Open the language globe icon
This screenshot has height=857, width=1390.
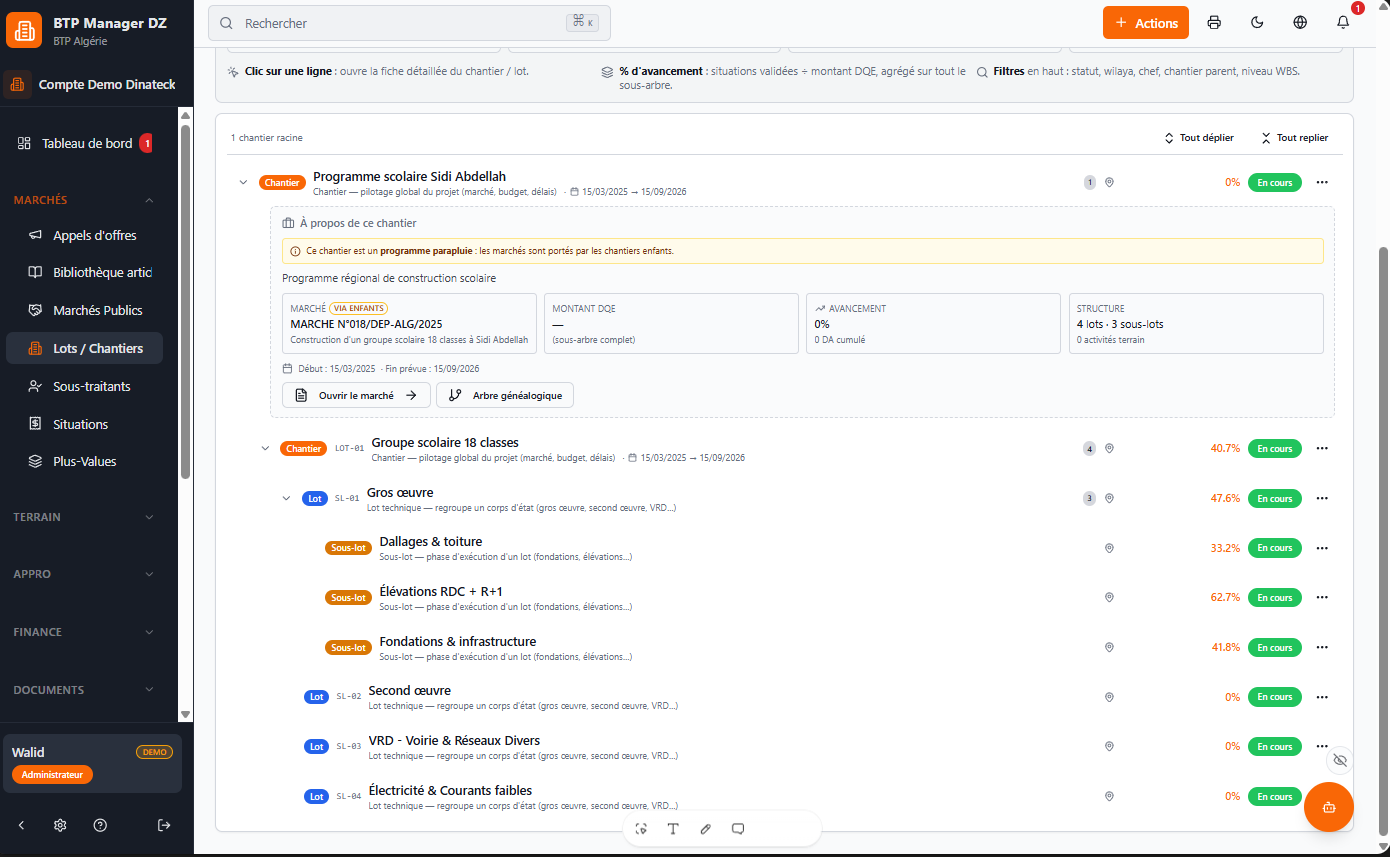[x=1300, y=23]
